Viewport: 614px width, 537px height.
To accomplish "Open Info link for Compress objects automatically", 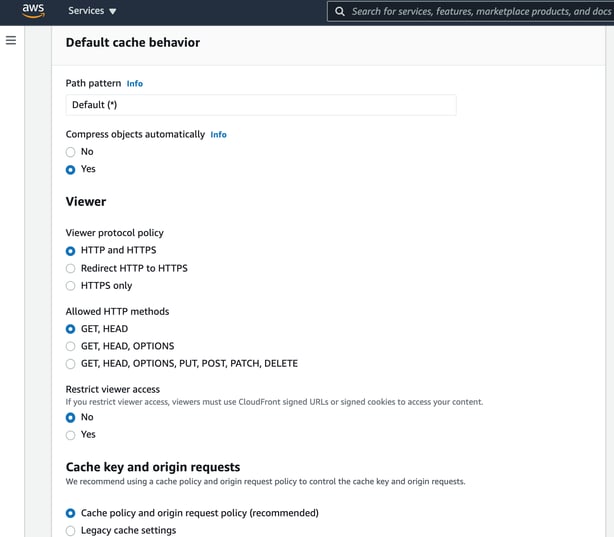I will pyautogui.click(x=219, y=135).
